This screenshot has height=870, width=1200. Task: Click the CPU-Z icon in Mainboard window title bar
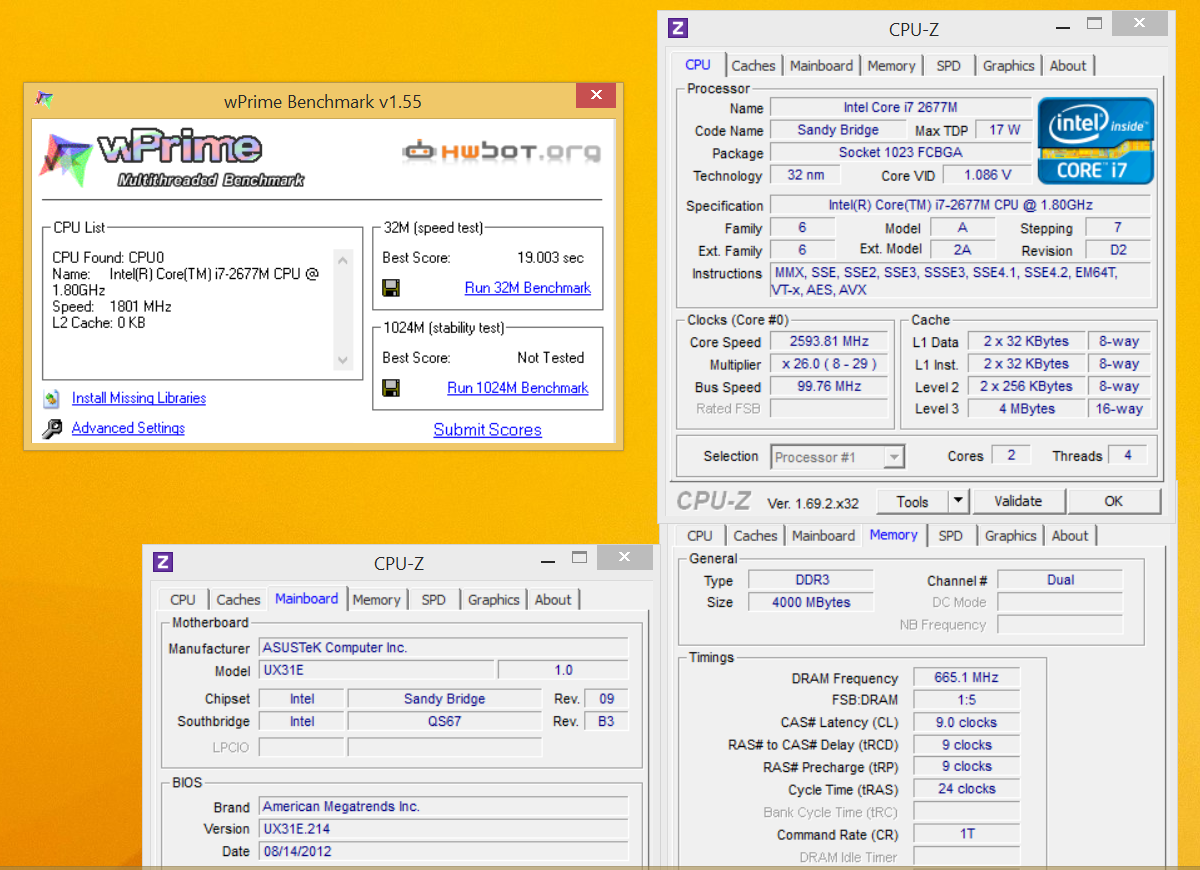pyautogui.click(x=163, y=562)
